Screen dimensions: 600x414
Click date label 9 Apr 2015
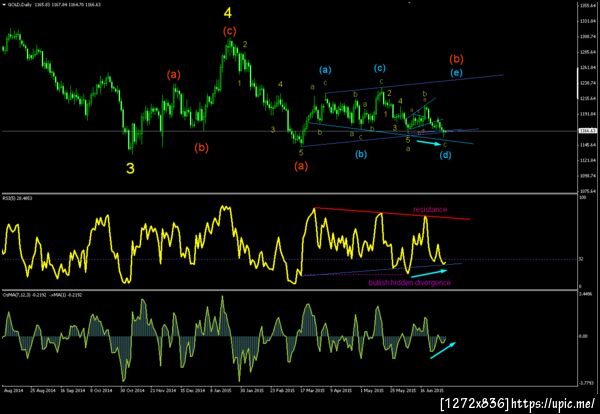pos(341,391)
